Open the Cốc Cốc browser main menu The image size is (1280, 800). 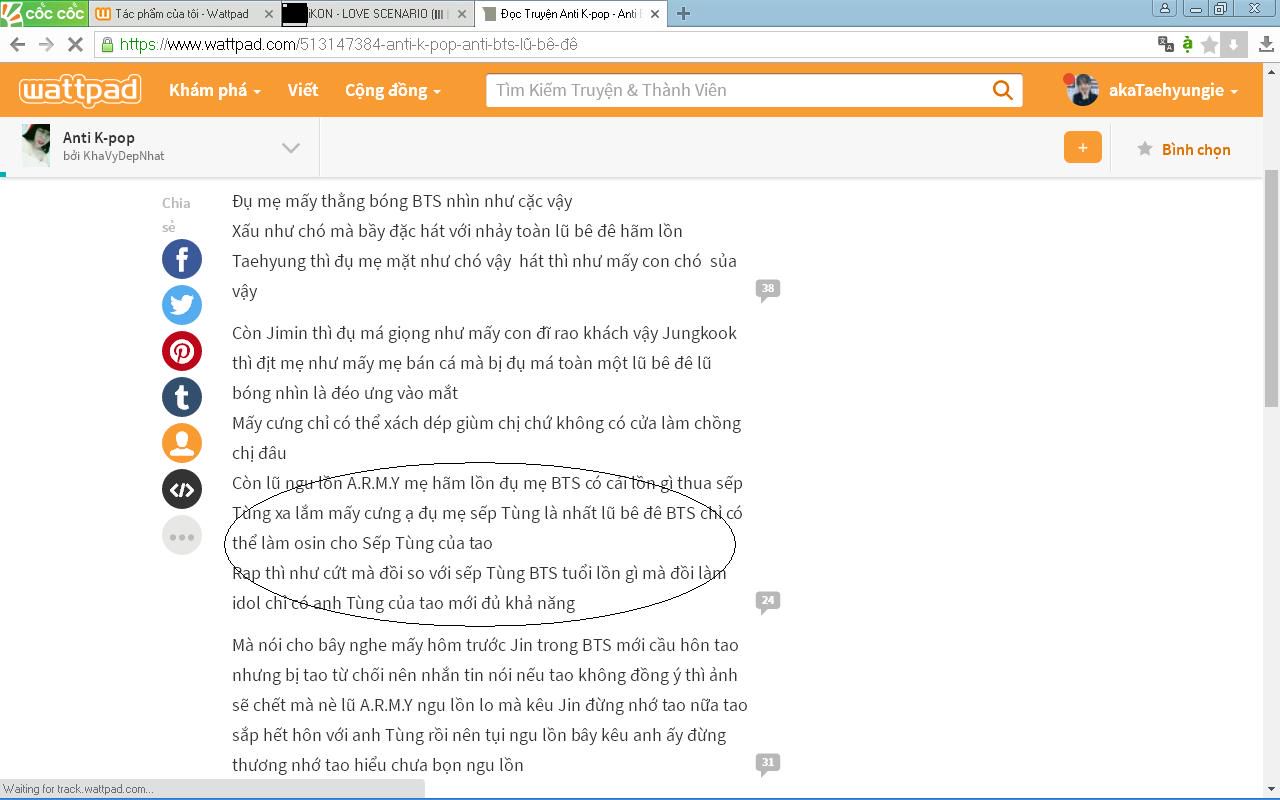coord(43,13)
